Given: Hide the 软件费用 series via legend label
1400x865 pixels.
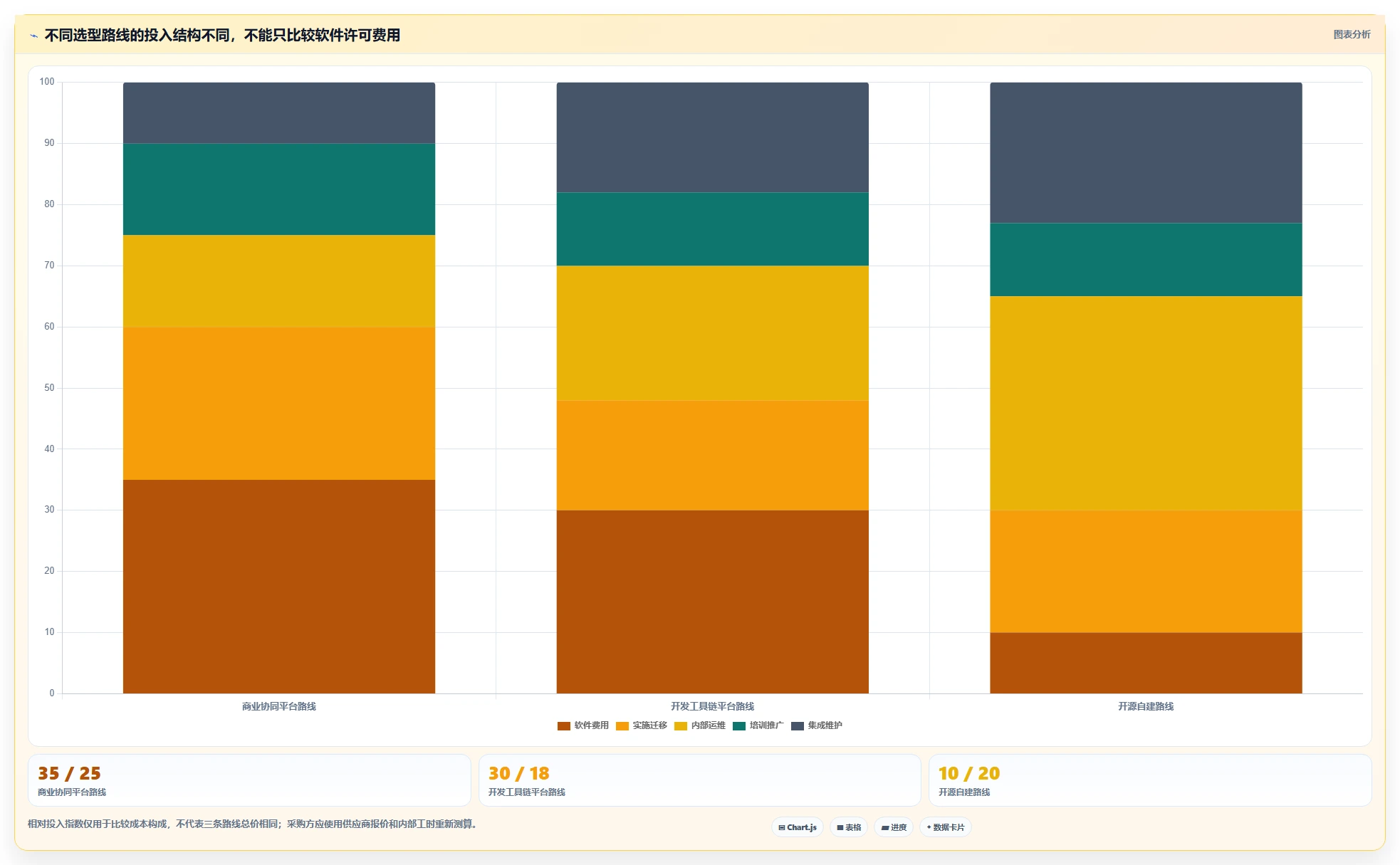Looking at the screenshot, I should pos(591,725).
